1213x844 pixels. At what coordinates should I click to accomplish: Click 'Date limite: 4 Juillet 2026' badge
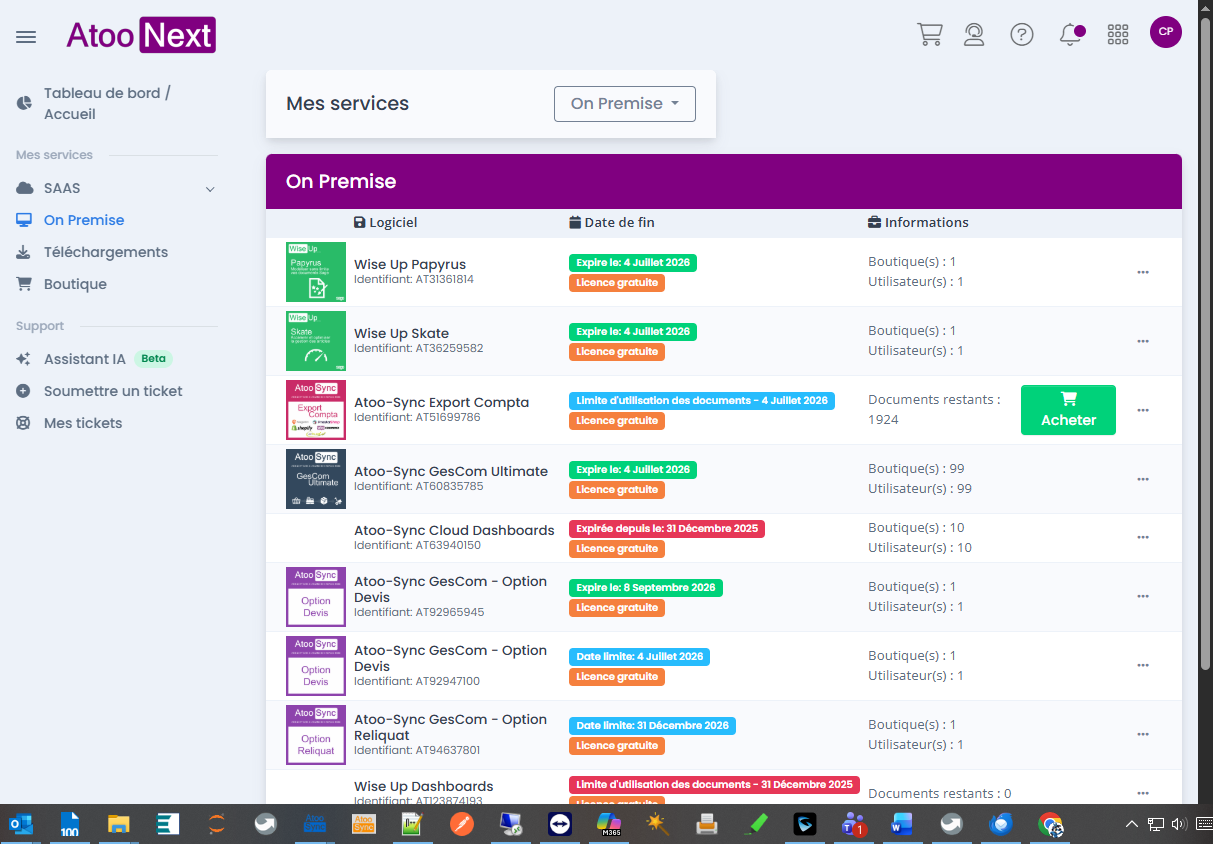639,657
